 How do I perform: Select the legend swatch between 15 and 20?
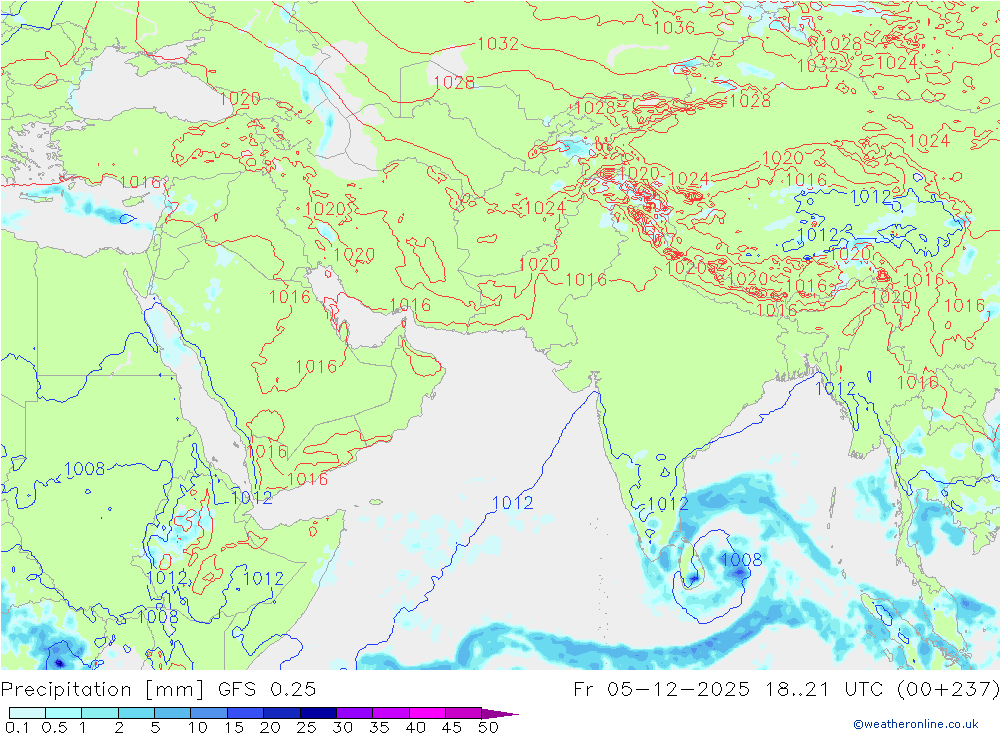point(245,713)
